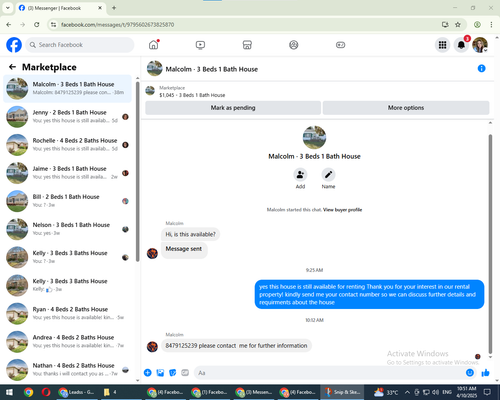The height and width of the screenshot is (400, 500).
Task: Open Nathan - 4 Beds 2 Baths House chat
Action: click(x=67, y=369)
